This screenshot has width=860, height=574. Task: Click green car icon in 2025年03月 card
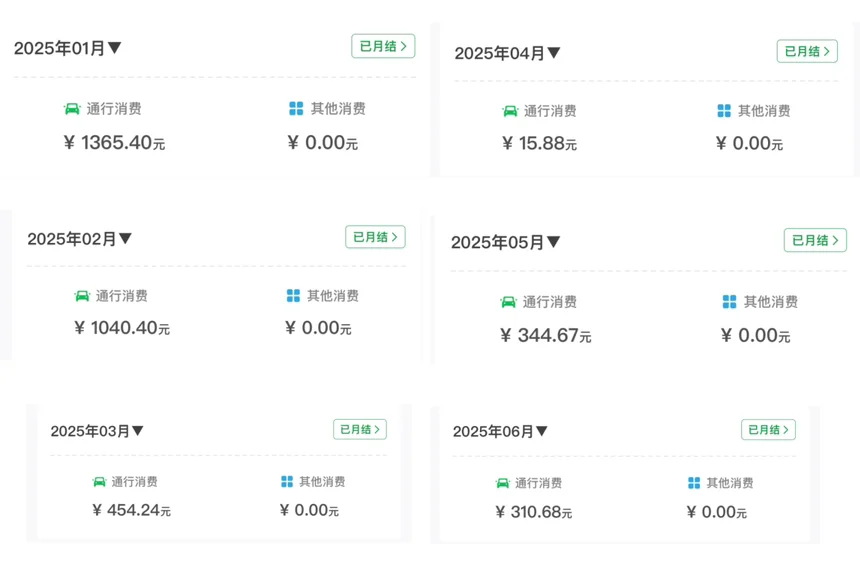tap(99, 482)
